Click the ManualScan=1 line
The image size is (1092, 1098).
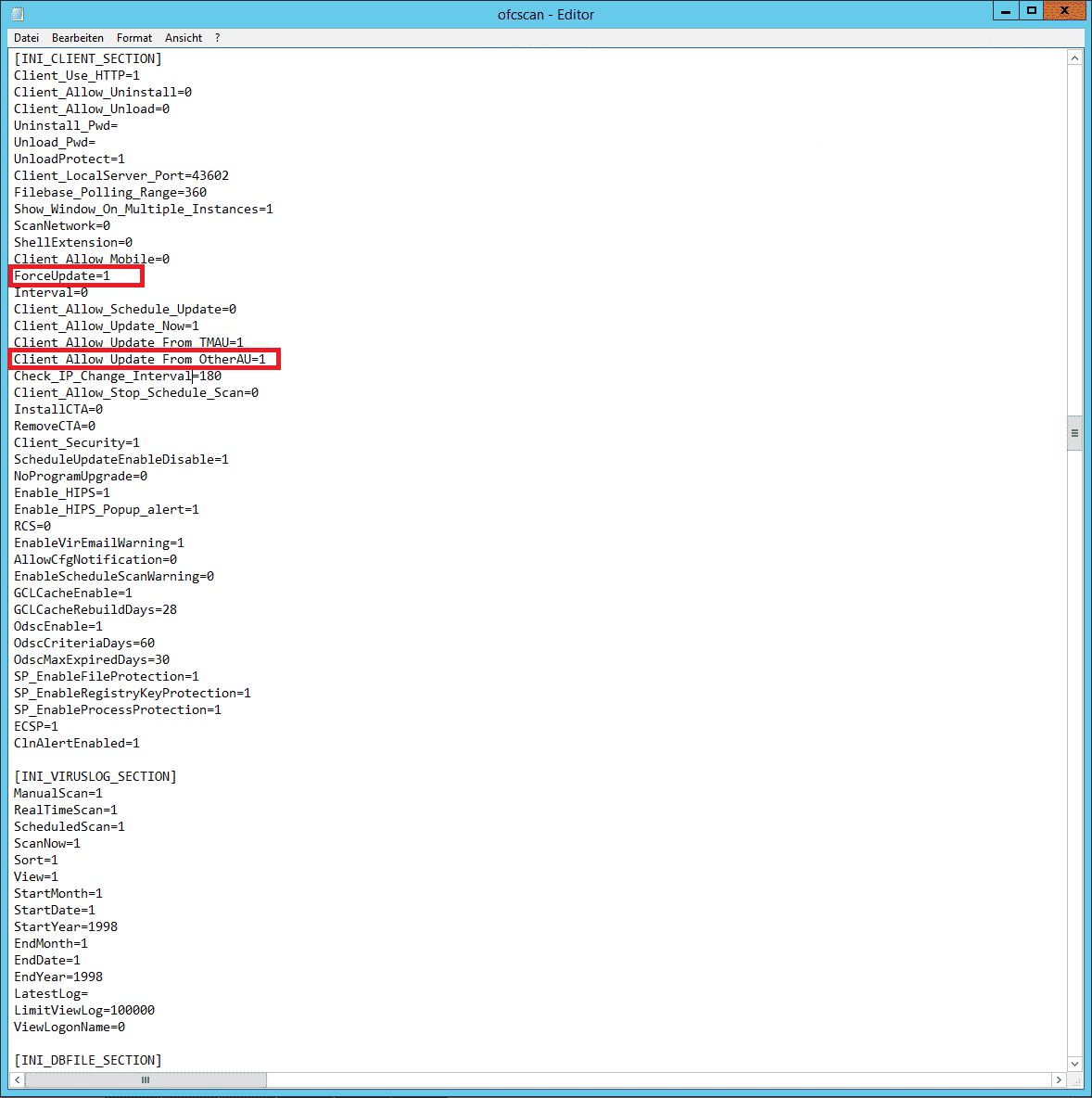58,794
